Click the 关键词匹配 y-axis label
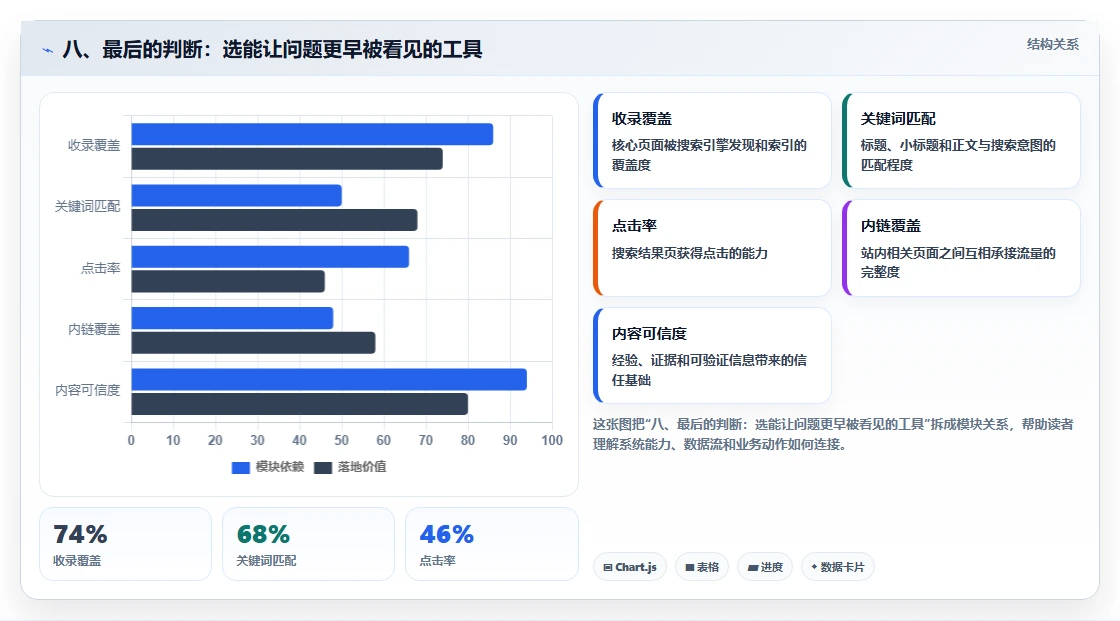 [x=87, y=207]
